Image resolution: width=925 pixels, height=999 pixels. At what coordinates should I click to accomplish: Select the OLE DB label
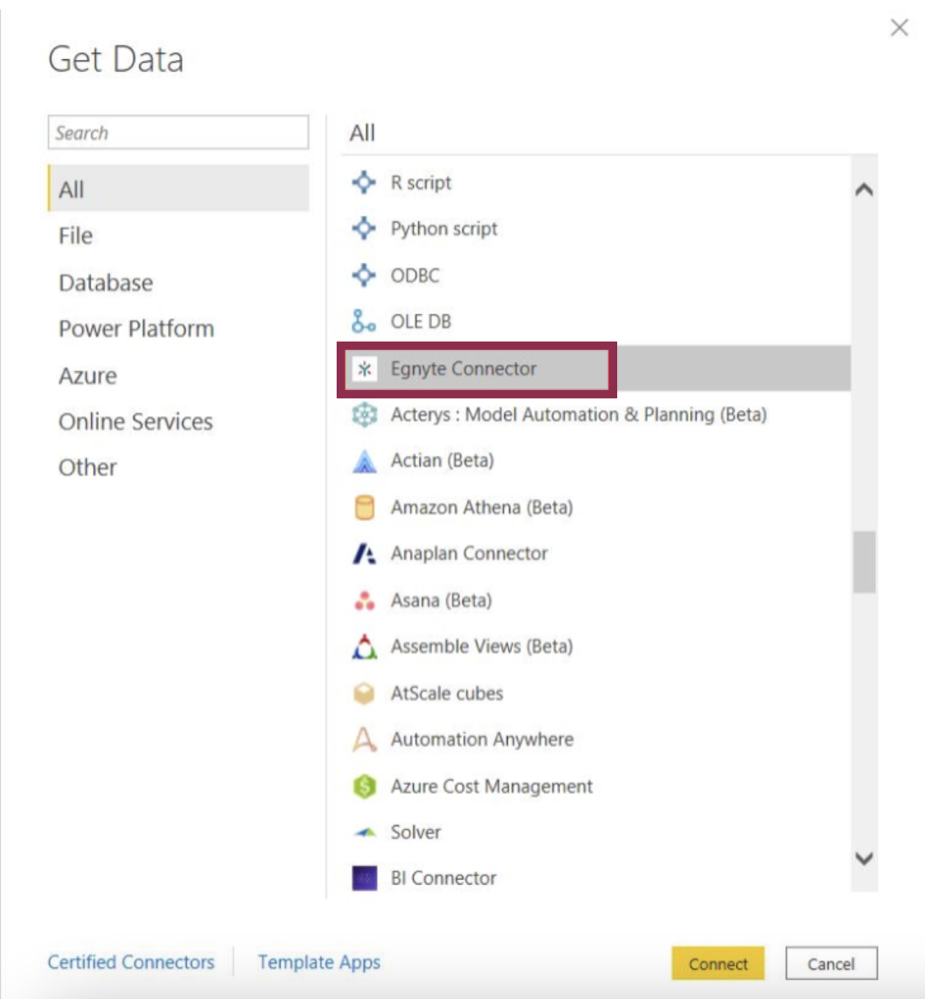(x=421, y=322)
